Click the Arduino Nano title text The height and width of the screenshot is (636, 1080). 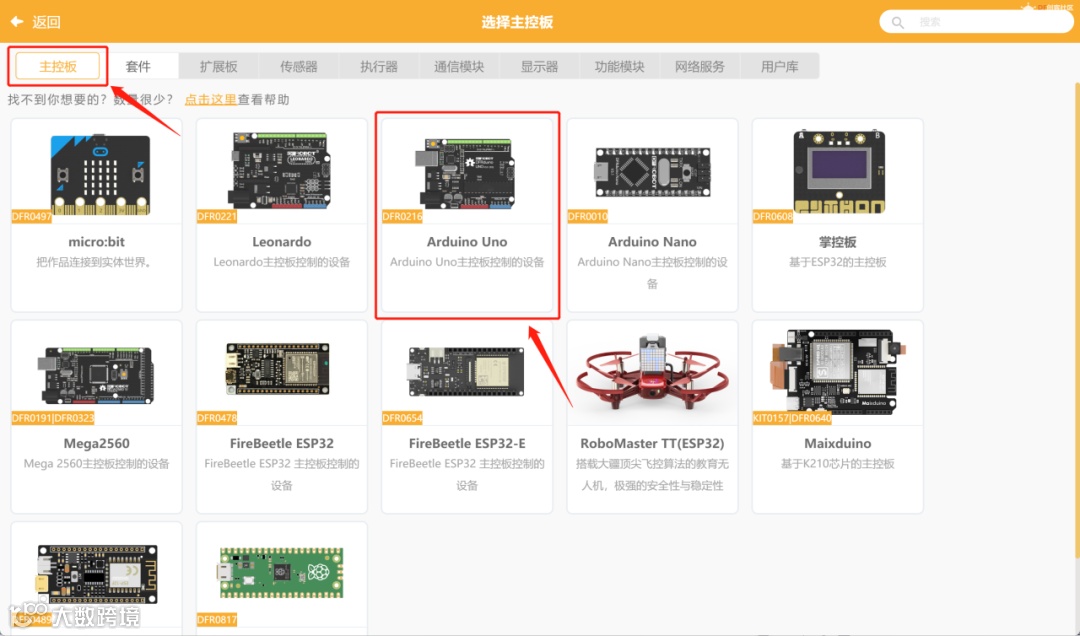(652, 242)
